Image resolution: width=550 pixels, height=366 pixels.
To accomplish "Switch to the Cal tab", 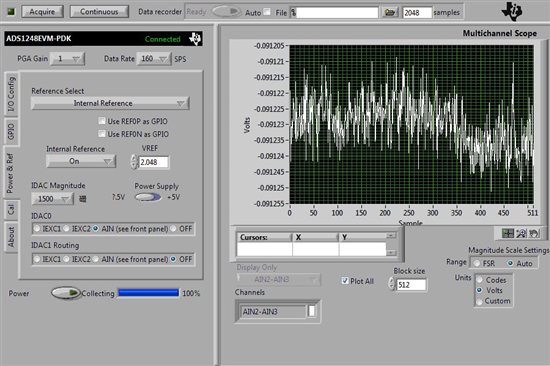I will [x=11, y=209].
